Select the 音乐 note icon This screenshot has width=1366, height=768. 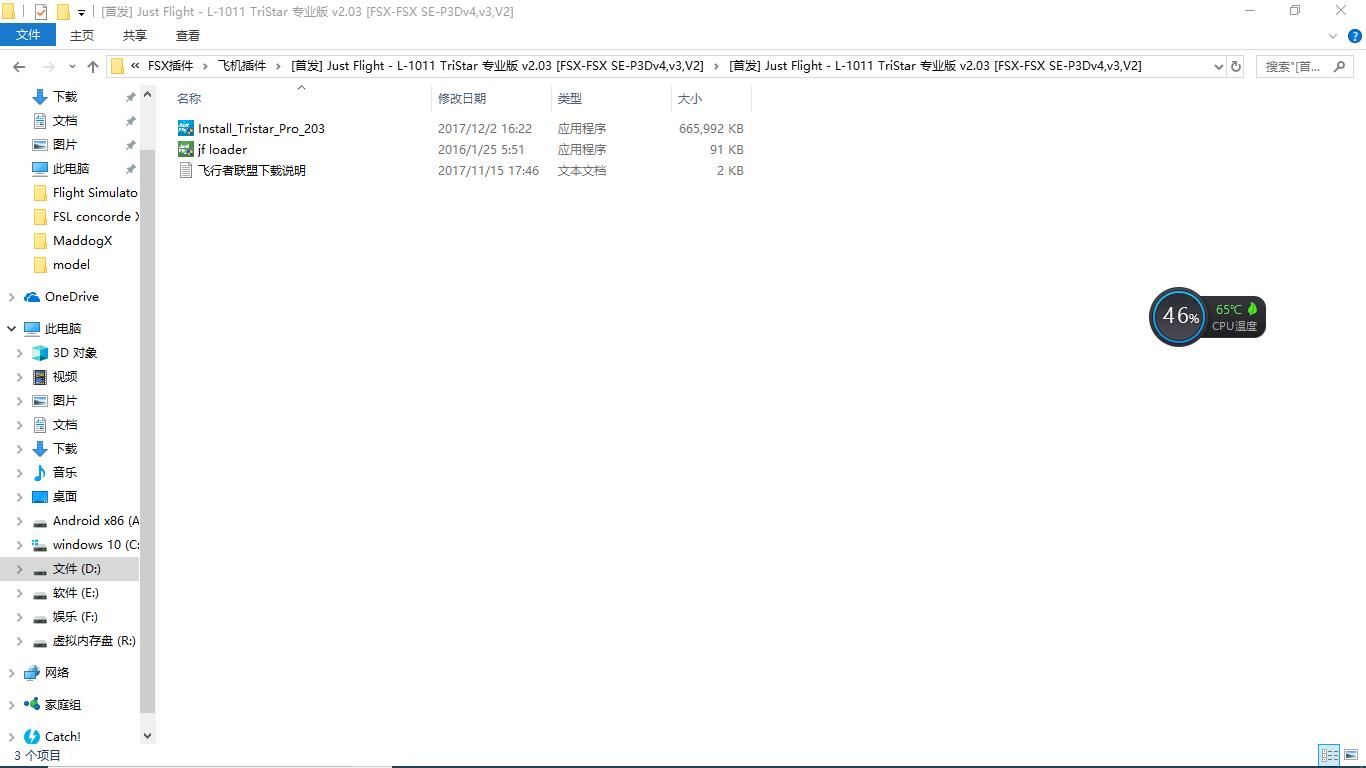(x=40, y=472)
